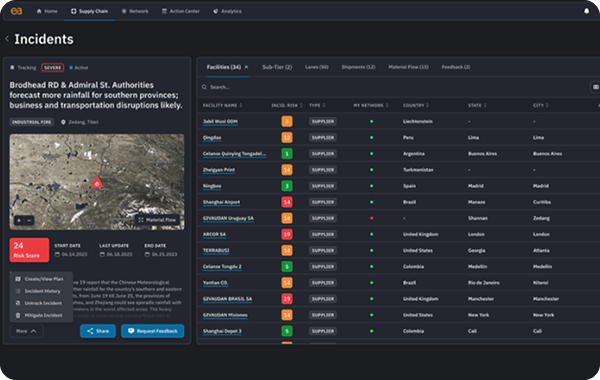Click the Action Center icon in the navigation bar
This screenshot has width=600, height=380.
click(x=164, y=11)
